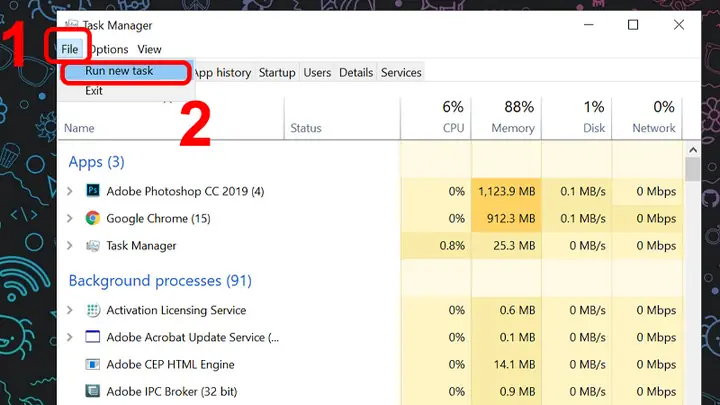The width and height of the screenshot is (720, 405).
Task: Switch to the Details tab
Action: click(x=356, y=73)
